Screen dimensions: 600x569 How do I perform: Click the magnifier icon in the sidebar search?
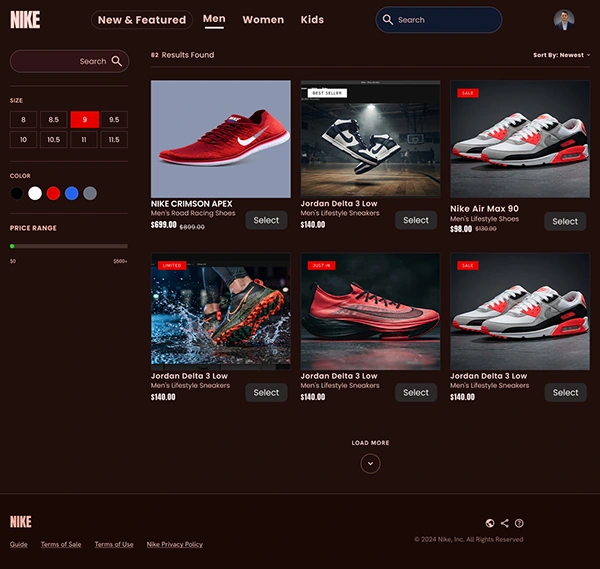[117, 61]
